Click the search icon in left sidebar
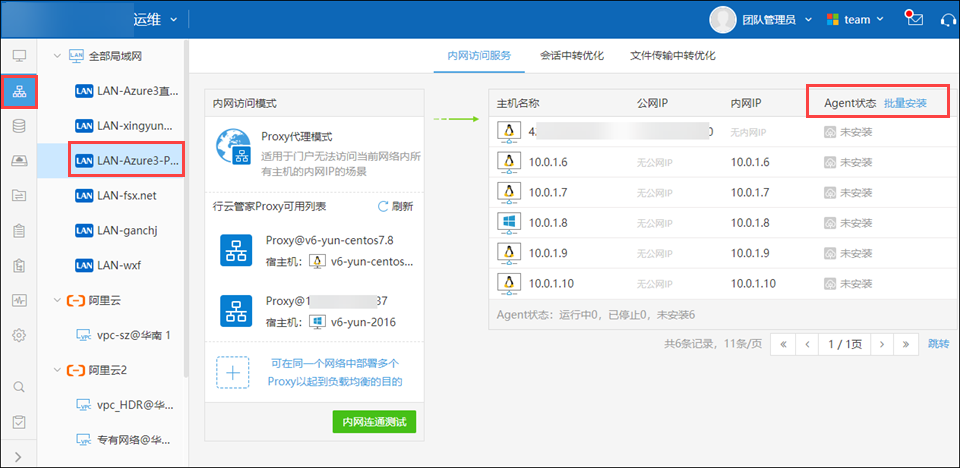Image resolution: width=960 pixels, height=469 pixels. click(x=19, y=387)
